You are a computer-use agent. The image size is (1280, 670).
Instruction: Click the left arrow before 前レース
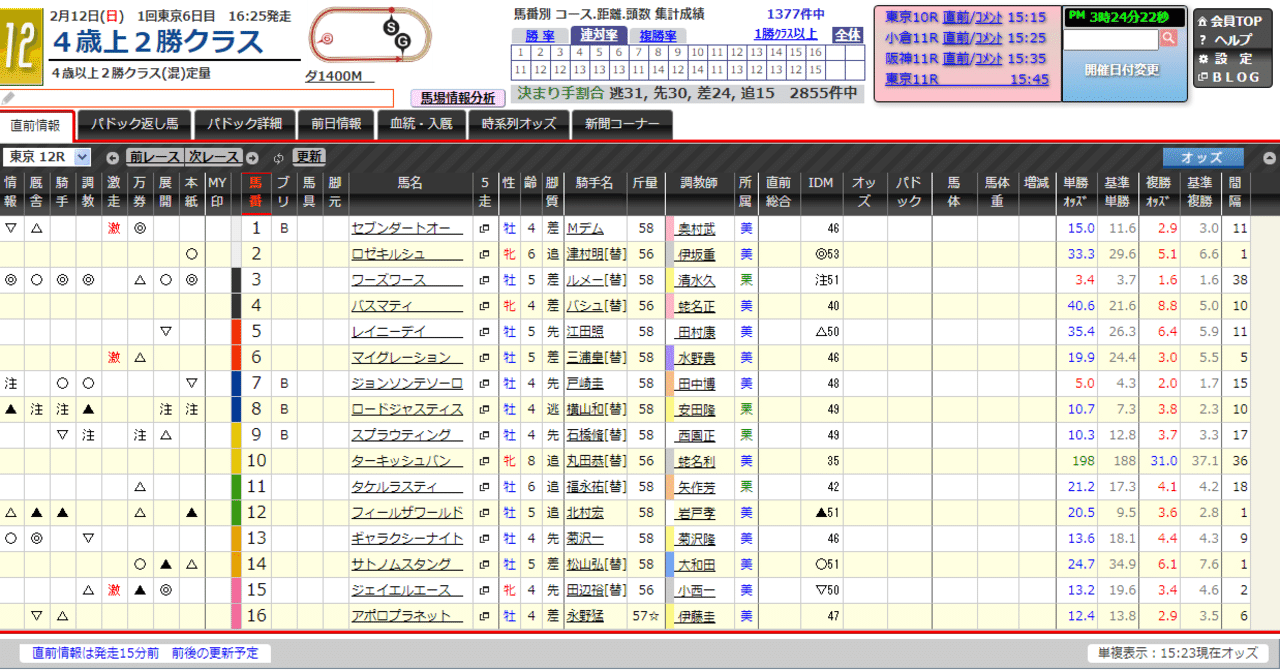112,157
